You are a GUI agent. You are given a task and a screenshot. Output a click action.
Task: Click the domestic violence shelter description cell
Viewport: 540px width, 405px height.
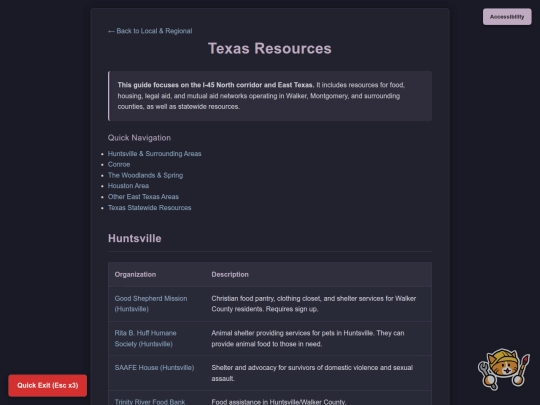point(318,373)
